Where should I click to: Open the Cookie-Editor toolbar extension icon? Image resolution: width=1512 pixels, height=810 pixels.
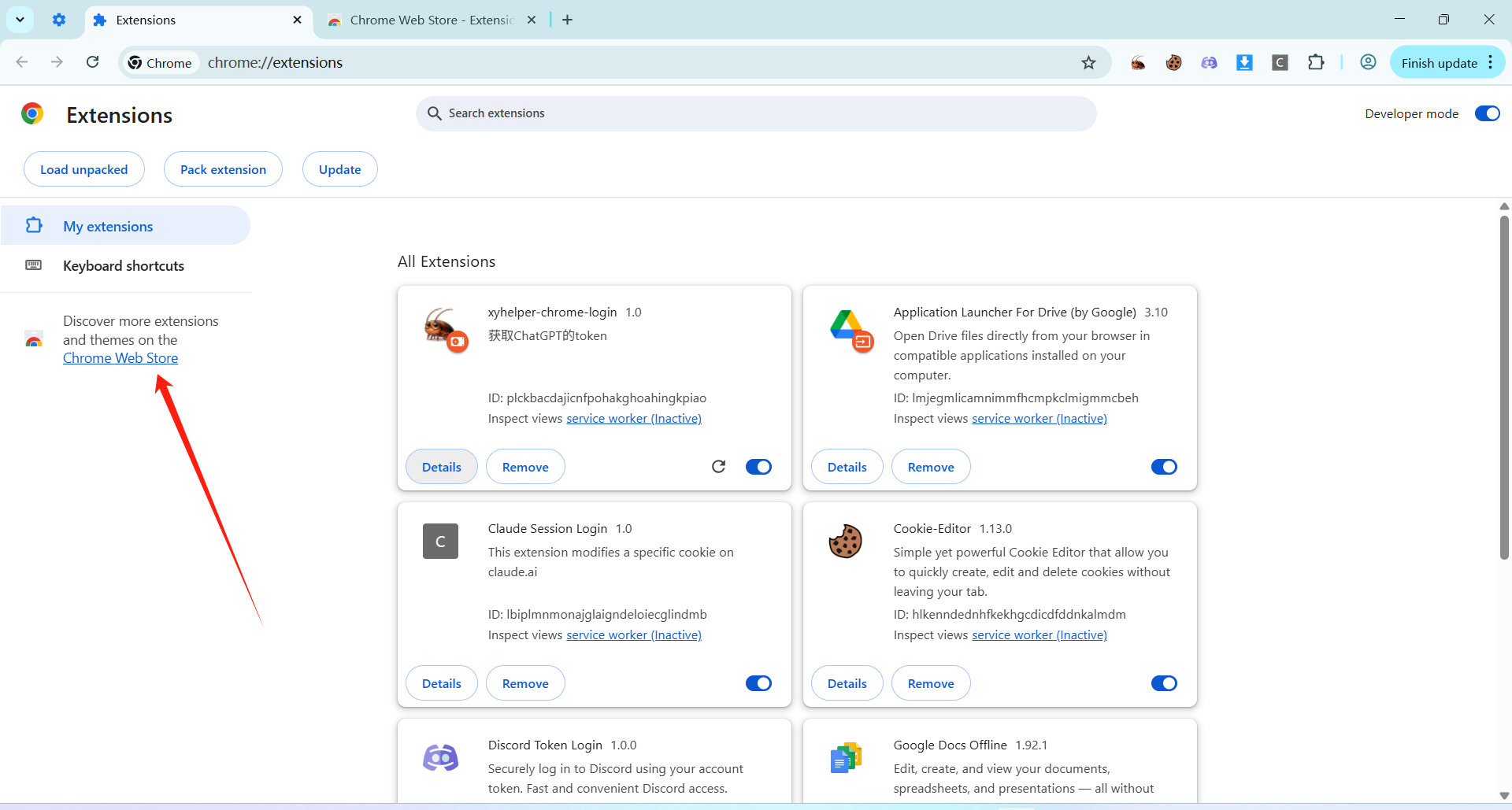coord(1173,63)
